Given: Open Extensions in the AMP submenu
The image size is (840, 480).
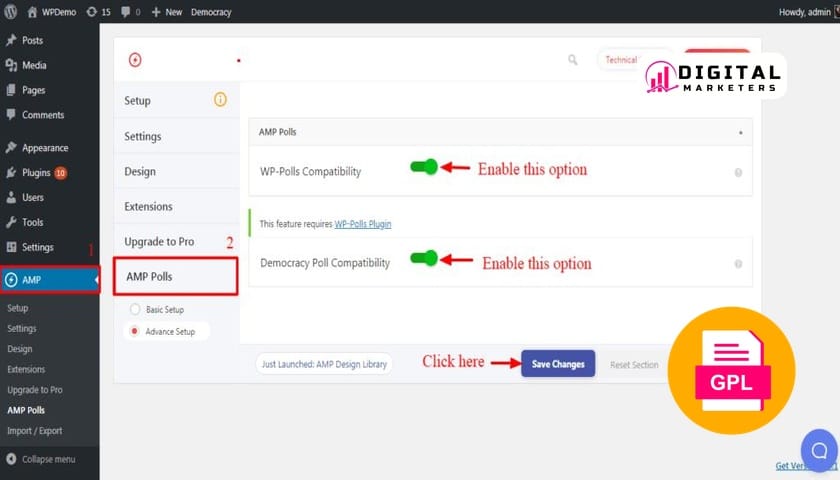Looking at the screenshot, I should pyautogui.click(x=26, y=369).
